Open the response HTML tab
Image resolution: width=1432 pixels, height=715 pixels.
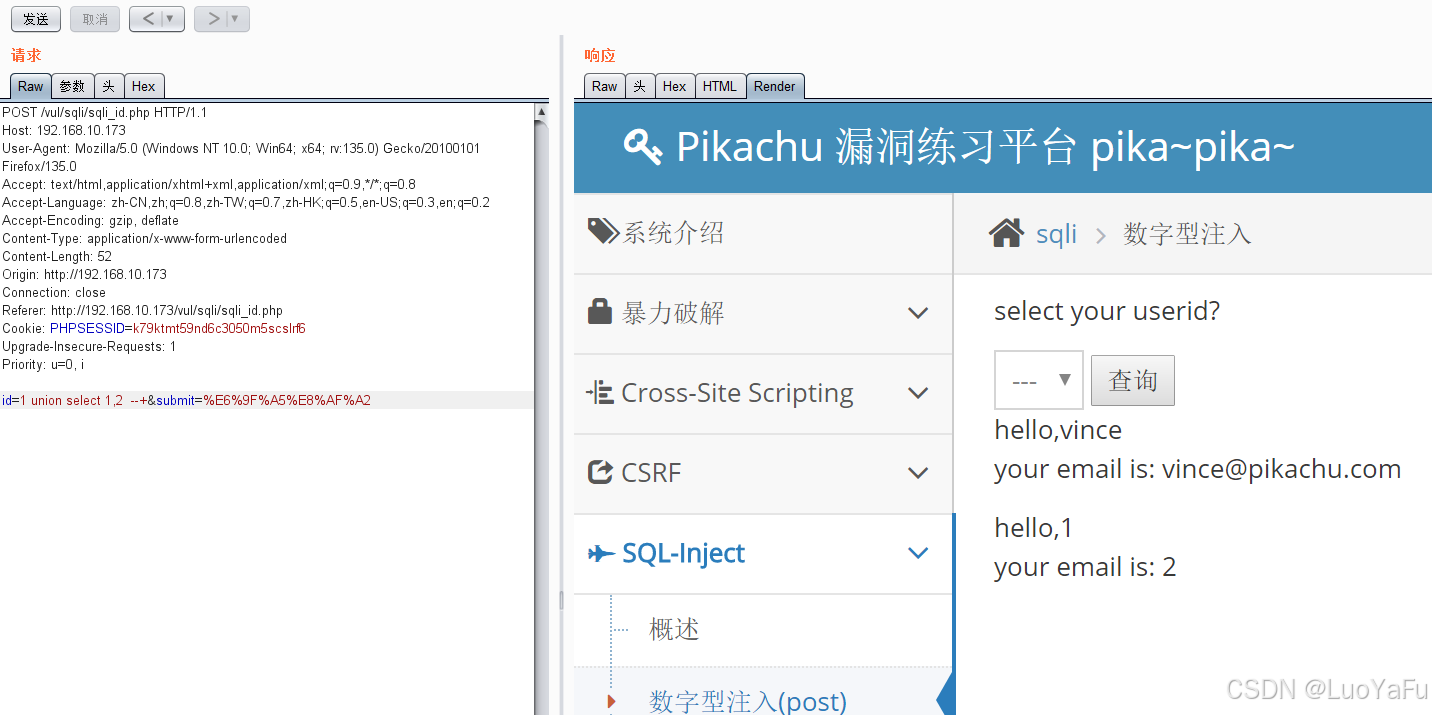[719, 86]
